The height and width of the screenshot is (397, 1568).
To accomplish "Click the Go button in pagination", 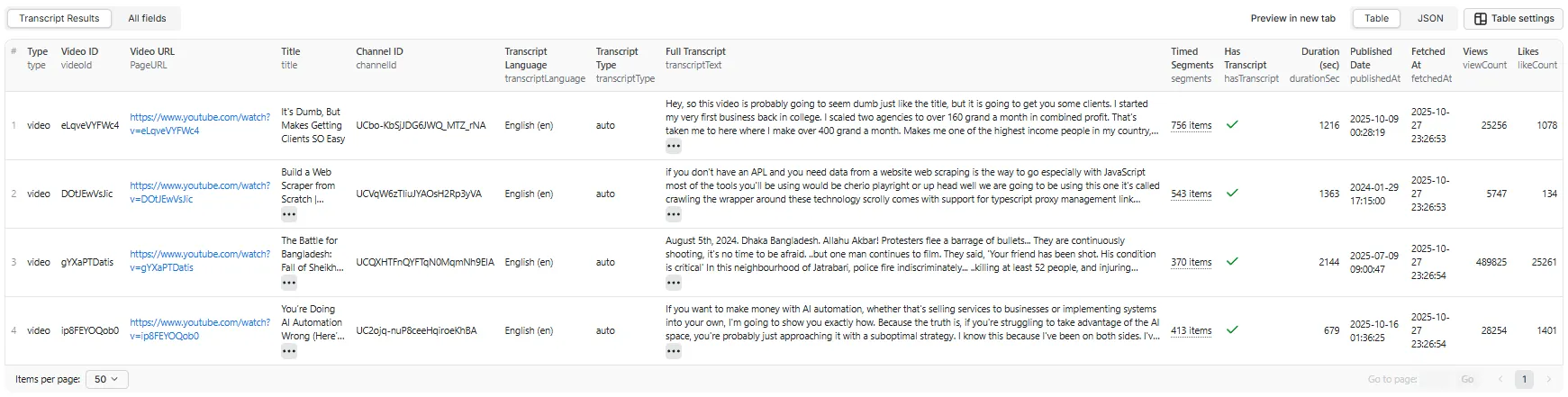I will (x=1467, y=379).
